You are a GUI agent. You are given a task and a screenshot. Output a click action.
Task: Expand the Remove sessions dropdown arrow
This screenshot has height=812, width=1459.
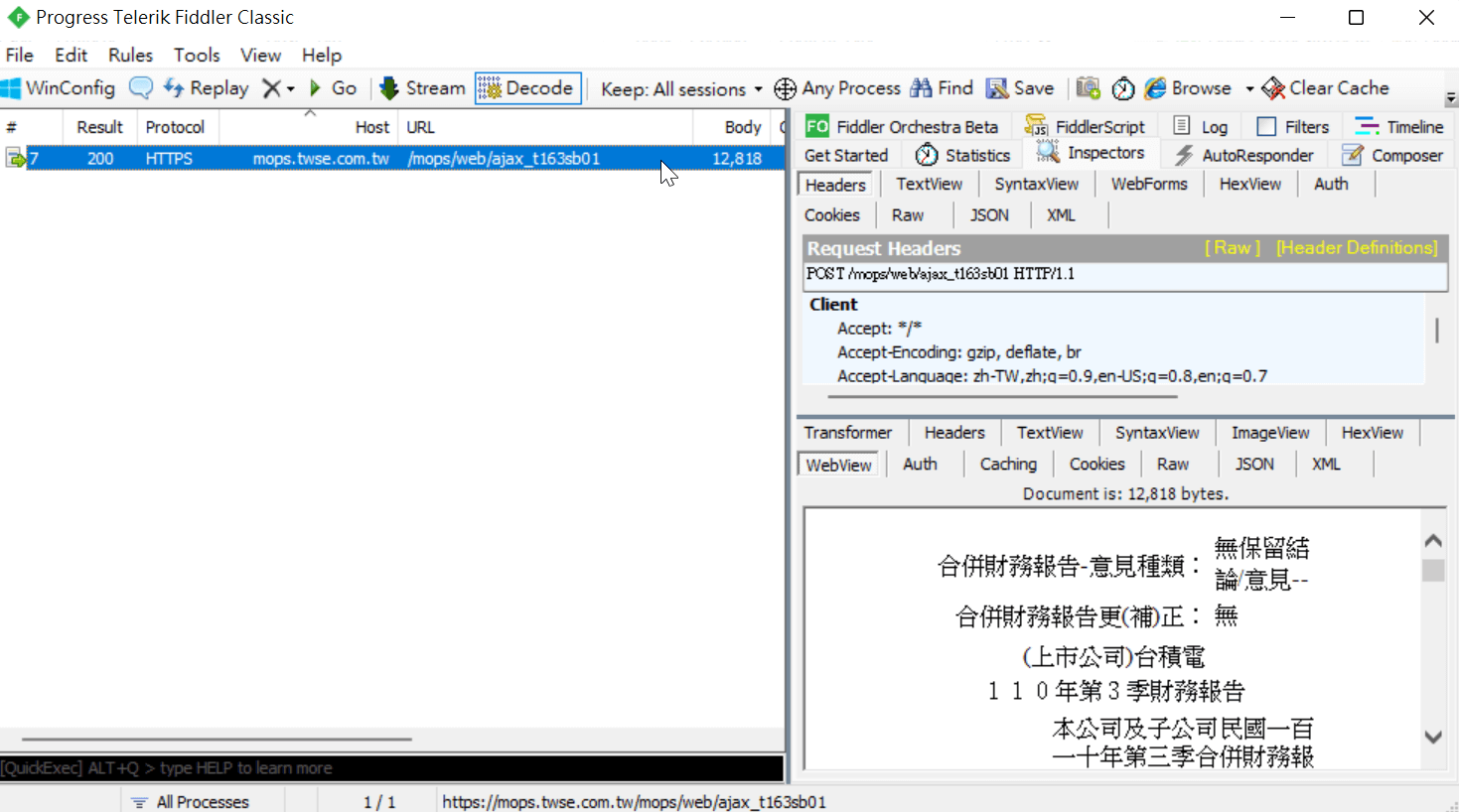[x=290, y=89]
